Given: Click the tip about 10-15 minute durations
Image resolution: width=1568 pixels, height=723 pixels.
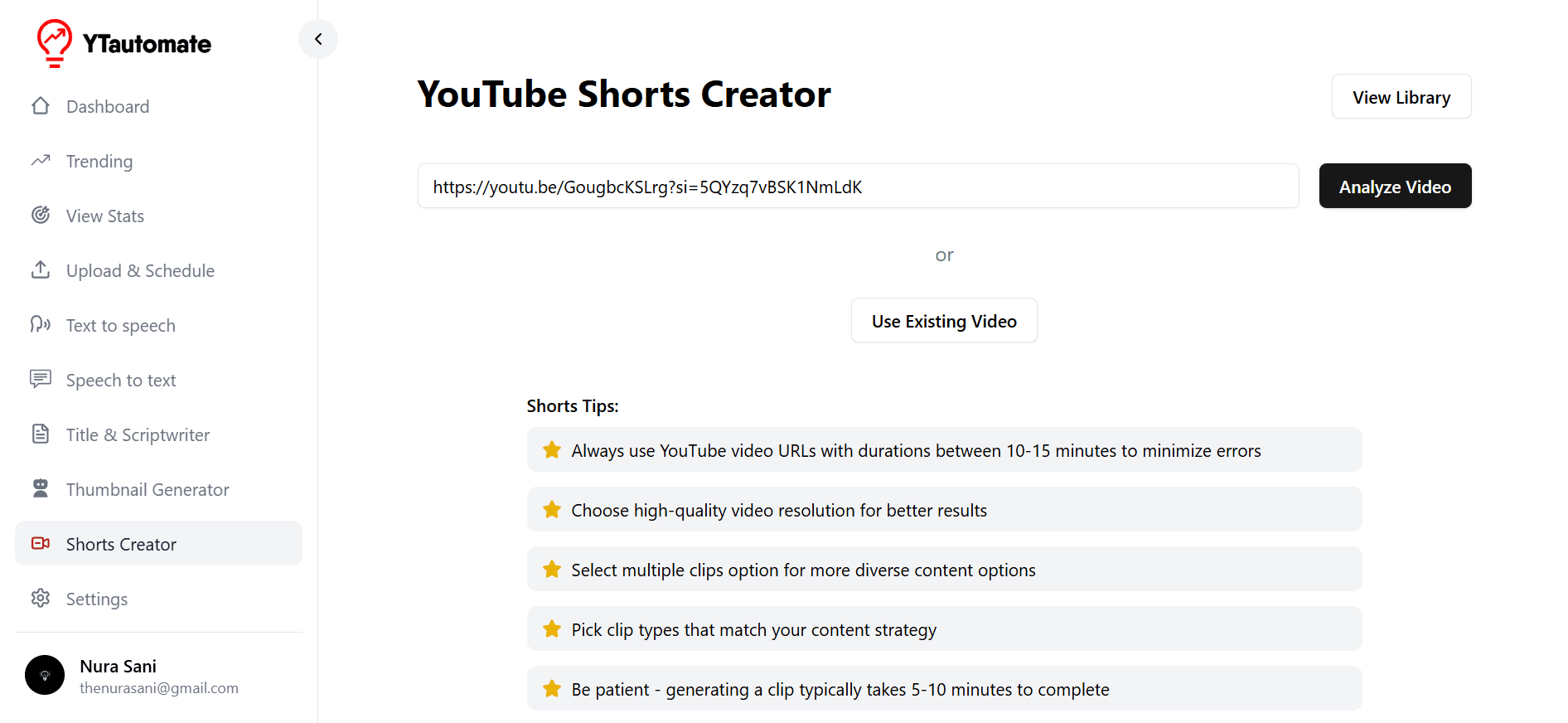Looking at the screenshot, I should 944,450.
